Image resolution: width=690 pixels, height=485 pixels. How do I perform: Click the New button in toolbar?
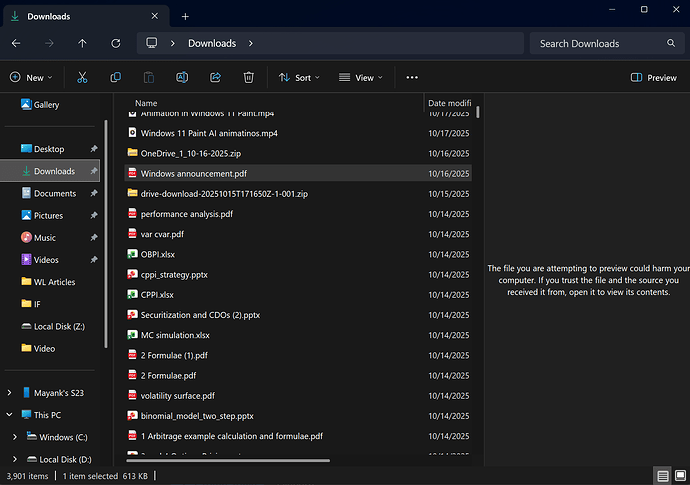click(30, 77)
